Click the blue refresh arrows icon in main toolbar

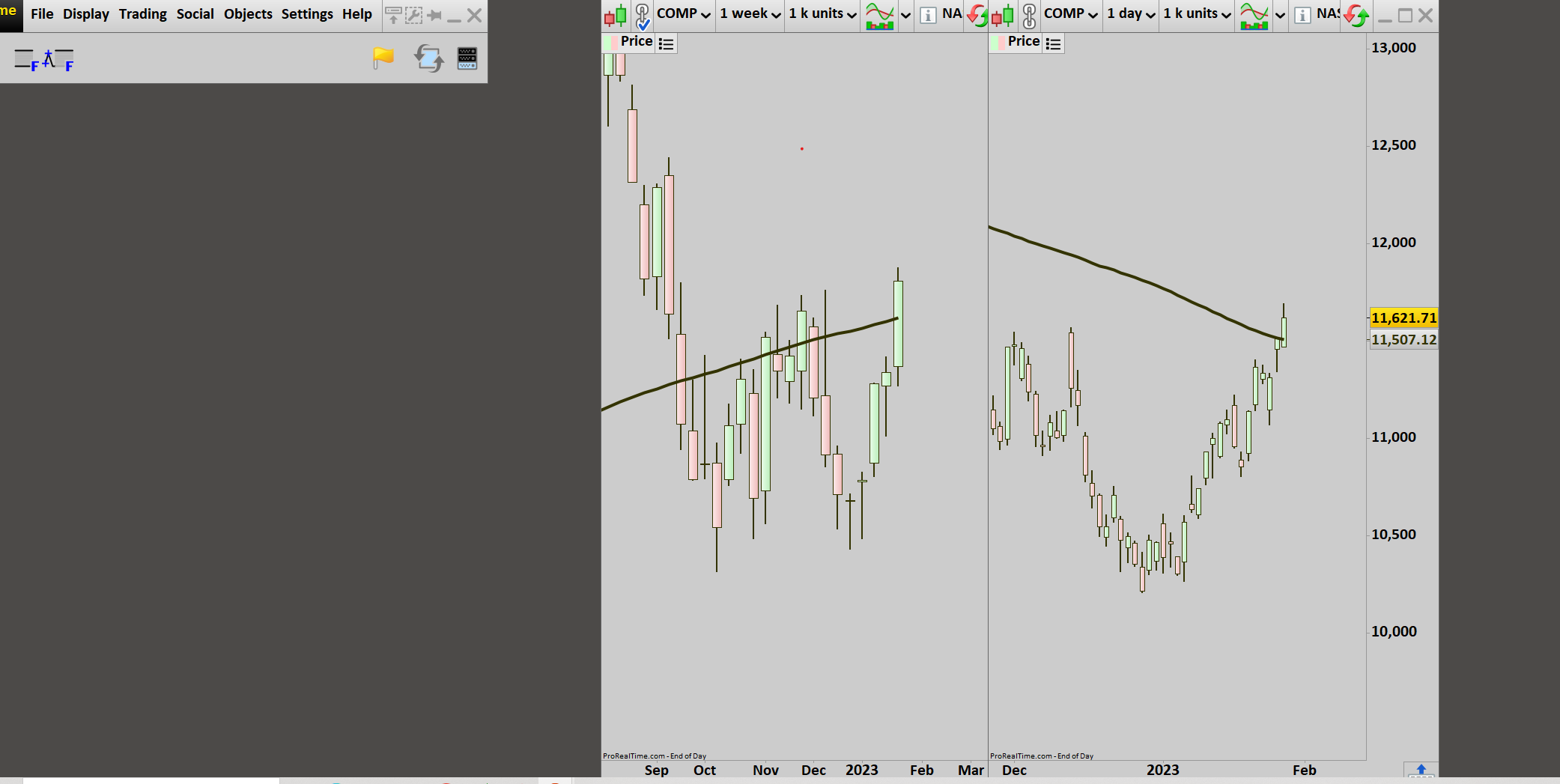pos(429,58)
